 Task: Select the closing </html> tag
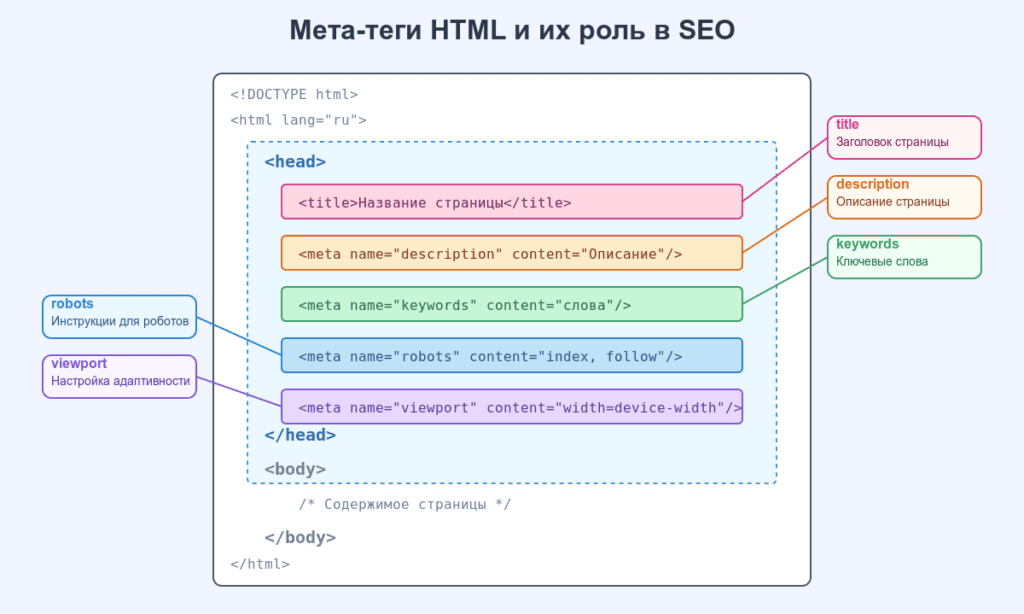260,563
